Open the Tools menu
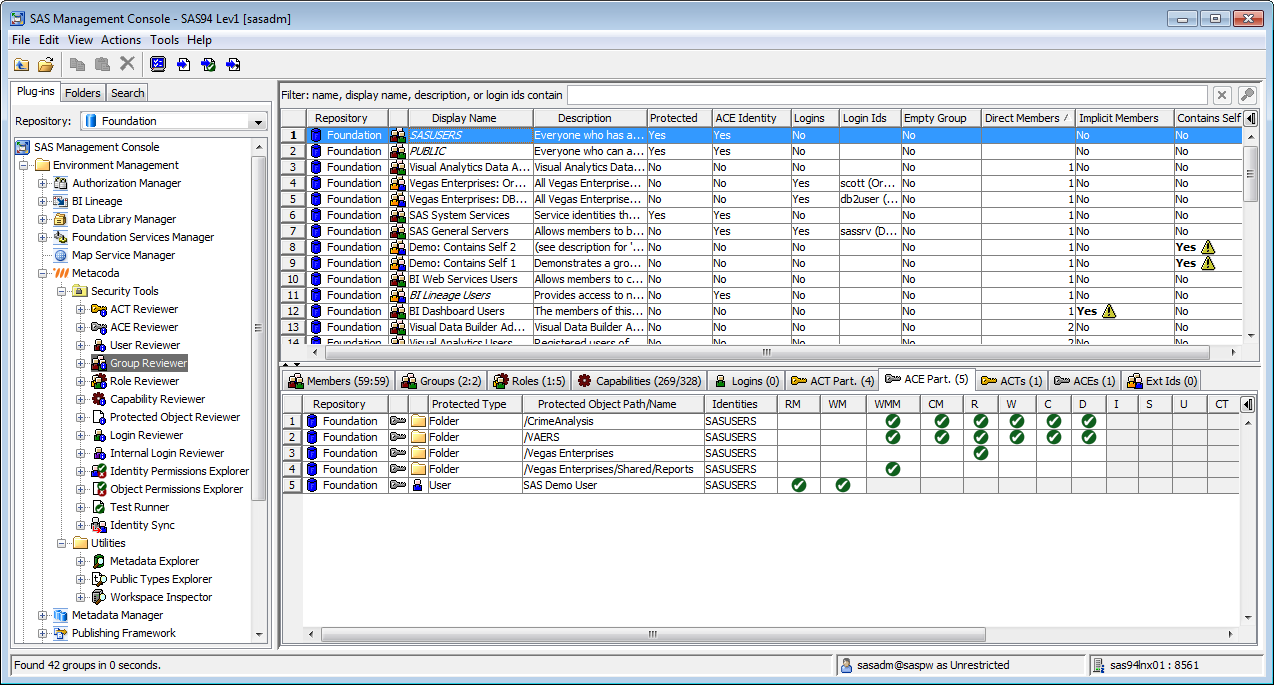 (x=165, y=40)
